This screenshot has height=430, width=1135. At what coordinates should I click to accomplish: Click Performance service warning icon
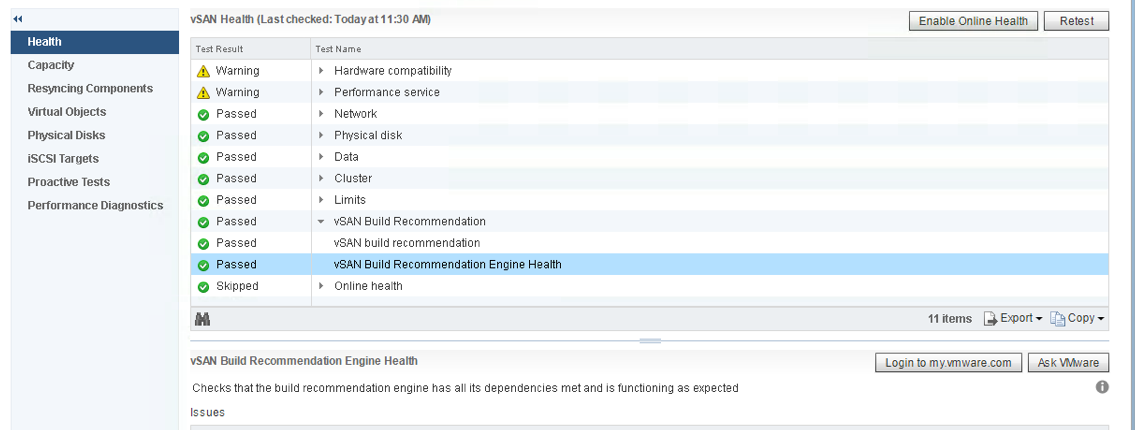(x=203, y=93)
